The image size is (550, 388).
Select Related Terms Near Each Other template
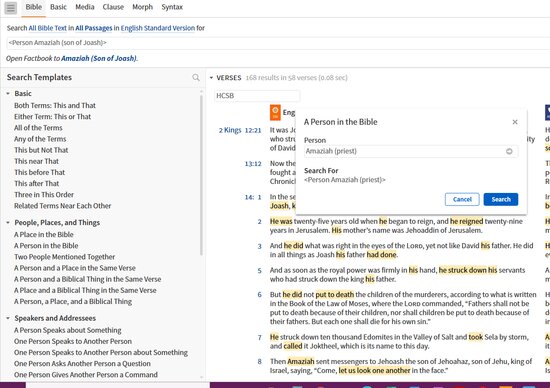click(62, 206)
